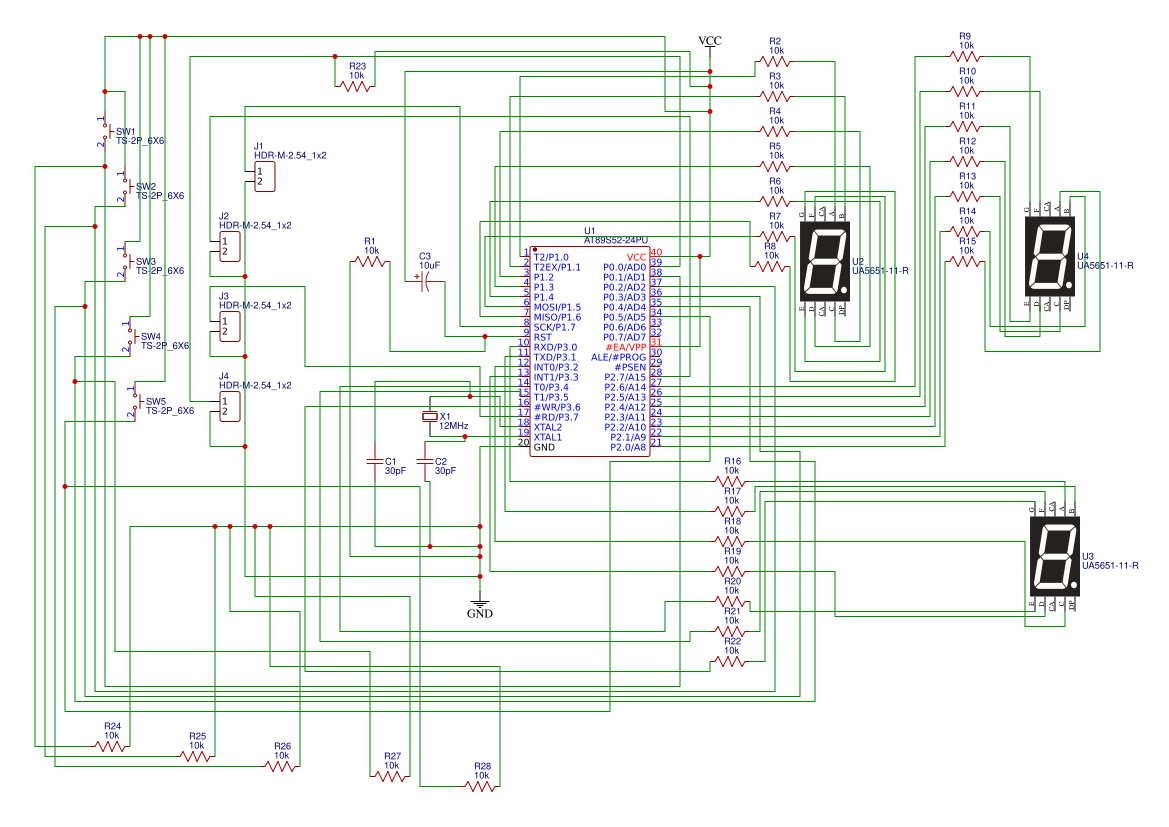Click the C3 polarized capacitor symbol
The height and width of the screenshot is (827, 1169).
(x=425, y=281)
